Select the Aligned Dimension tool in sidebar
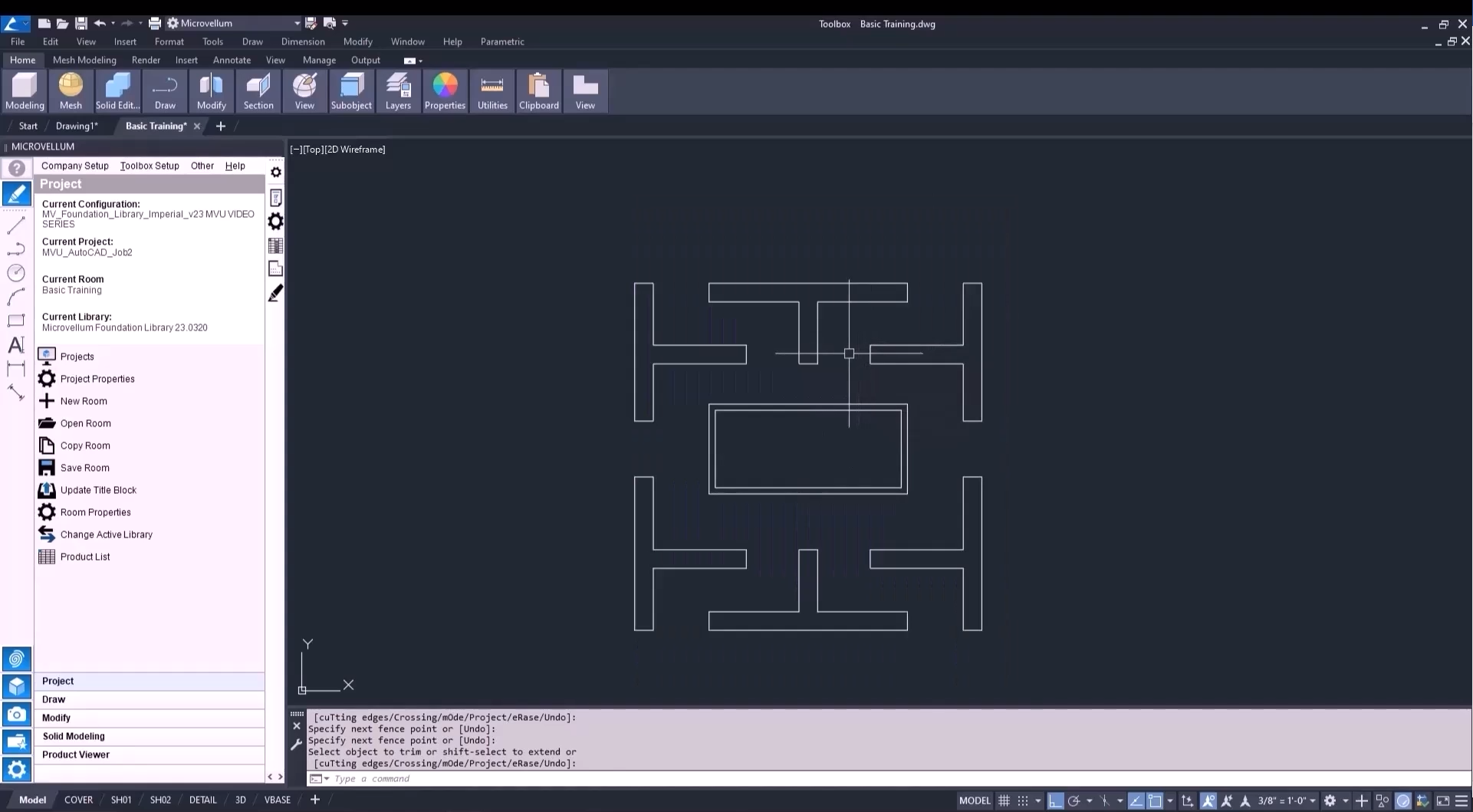Screen dimensions: 1473x812 point(16,393)
